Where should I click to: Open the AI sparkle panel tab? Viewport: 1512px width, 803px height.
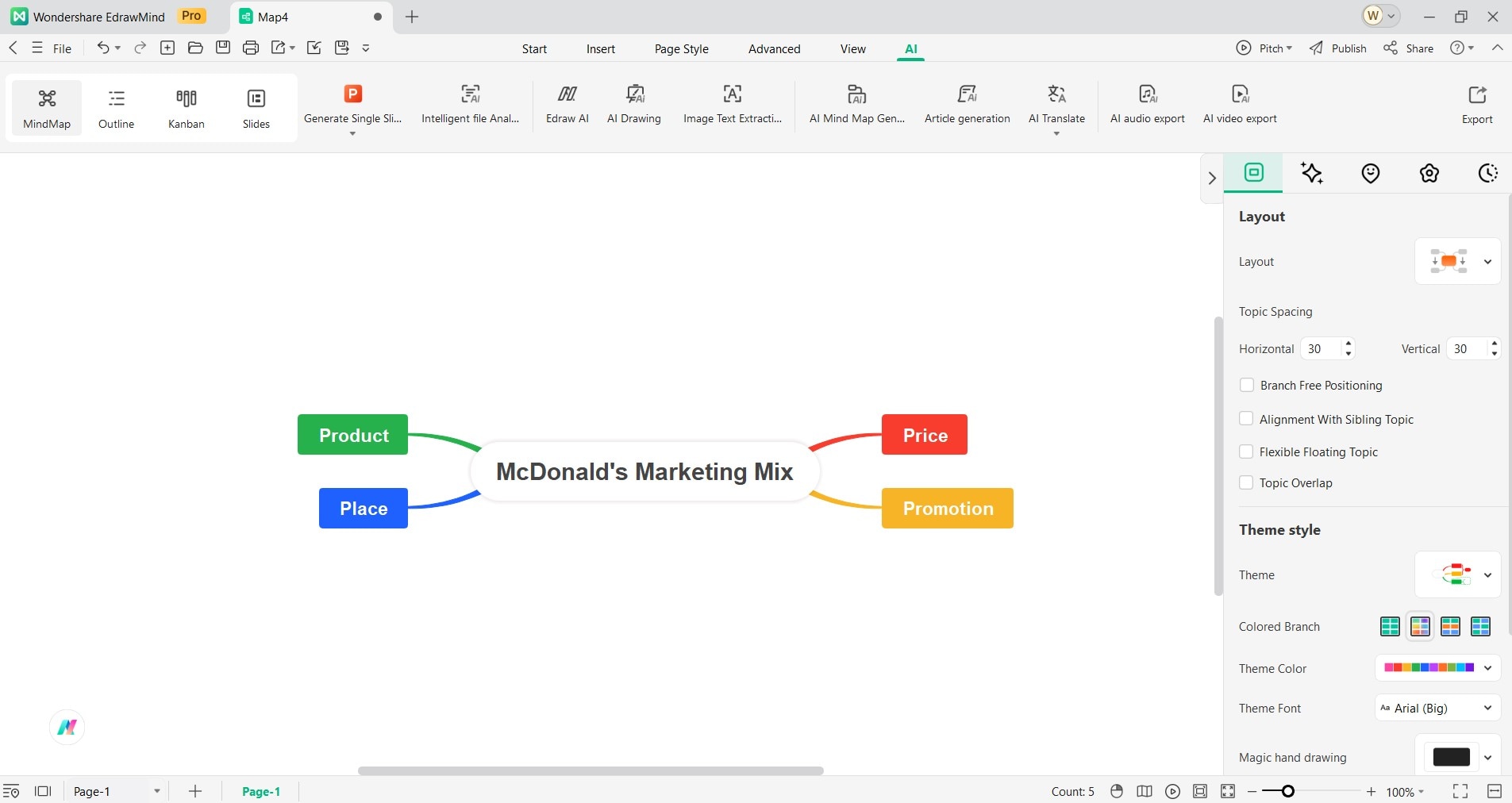click(x=1312, y=173)
